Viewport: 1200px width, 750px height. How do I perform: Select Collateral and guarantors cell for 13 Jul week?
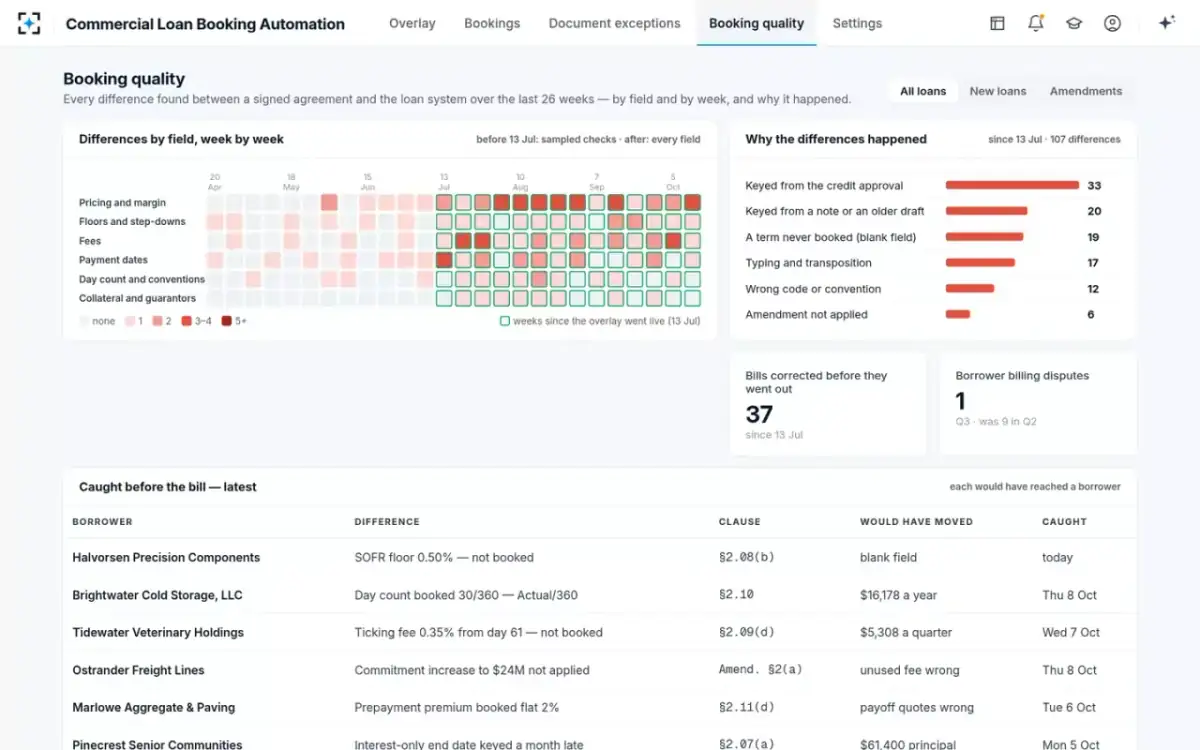pos(444,298)
